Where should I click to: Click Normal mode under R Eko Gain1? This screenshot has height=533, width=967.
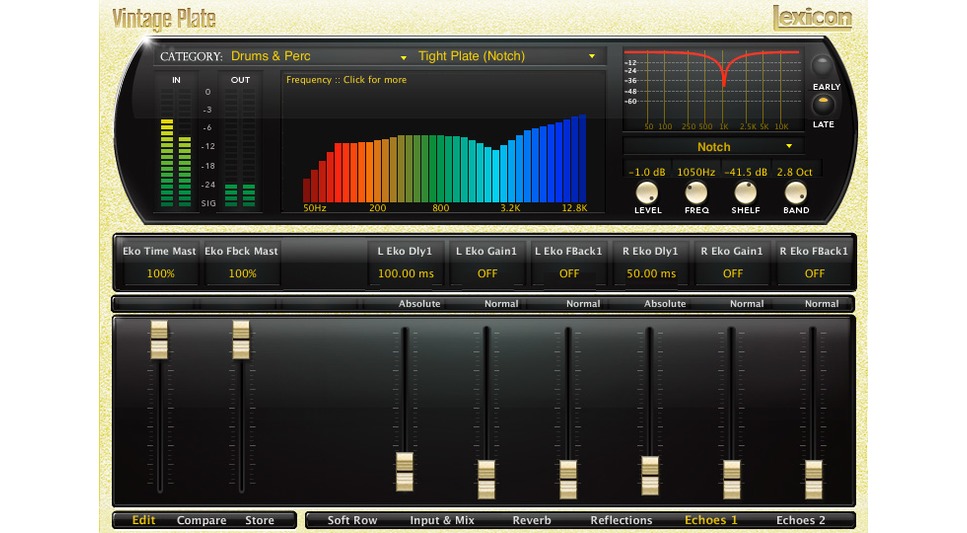point(747,304)
